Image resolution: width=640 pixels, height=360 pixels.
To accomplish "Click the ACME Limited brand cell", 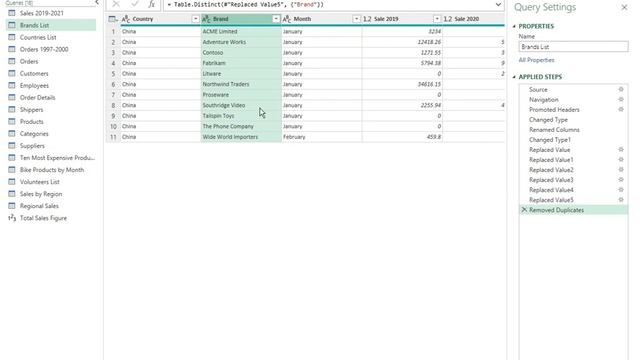I will tap(241, 31).
